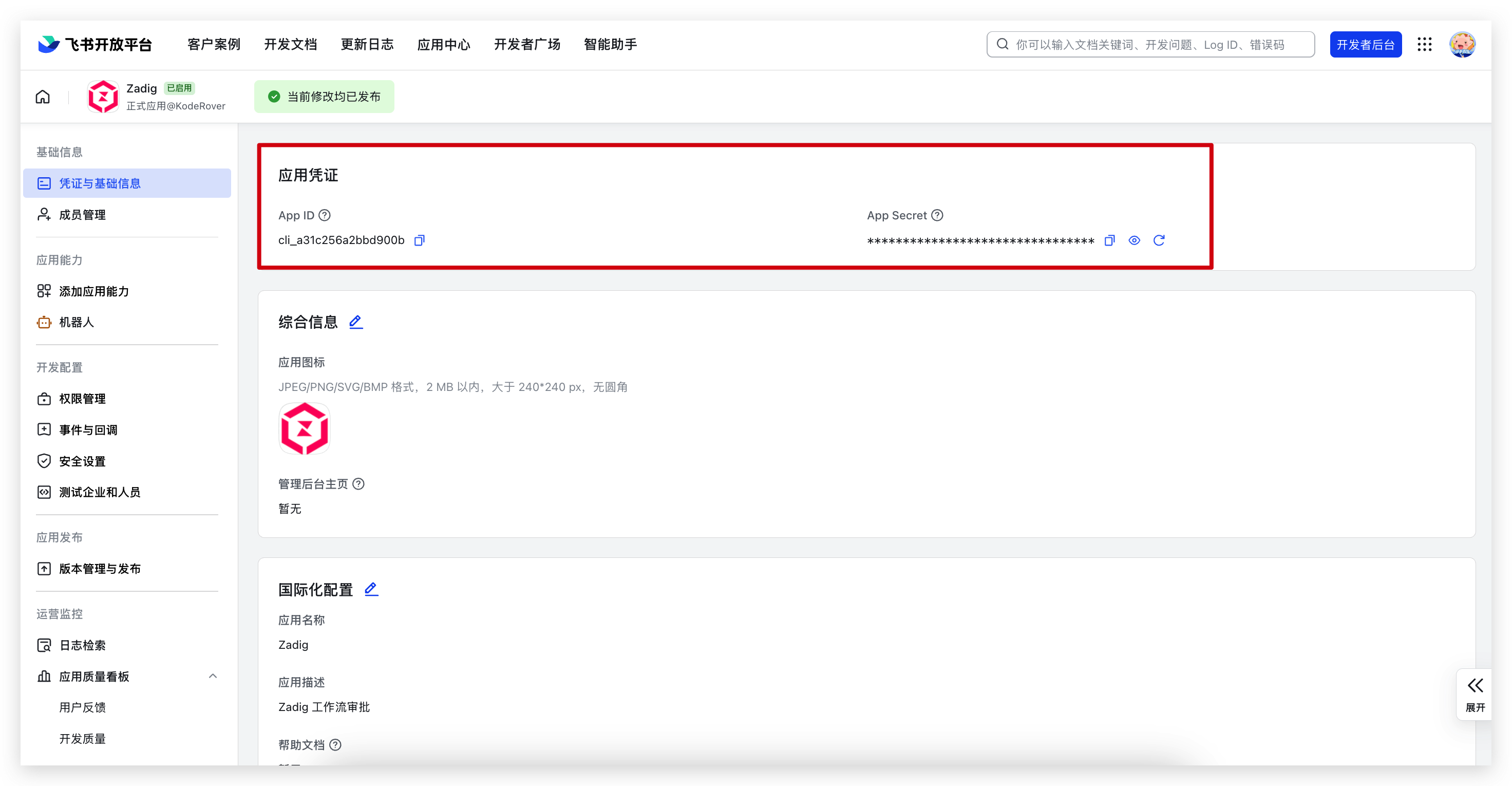Image resolution: width=1512 pixels, height=786 pixels.
Task: Reveal the hidden App Secret
Action: click(x=1134, y=240)
